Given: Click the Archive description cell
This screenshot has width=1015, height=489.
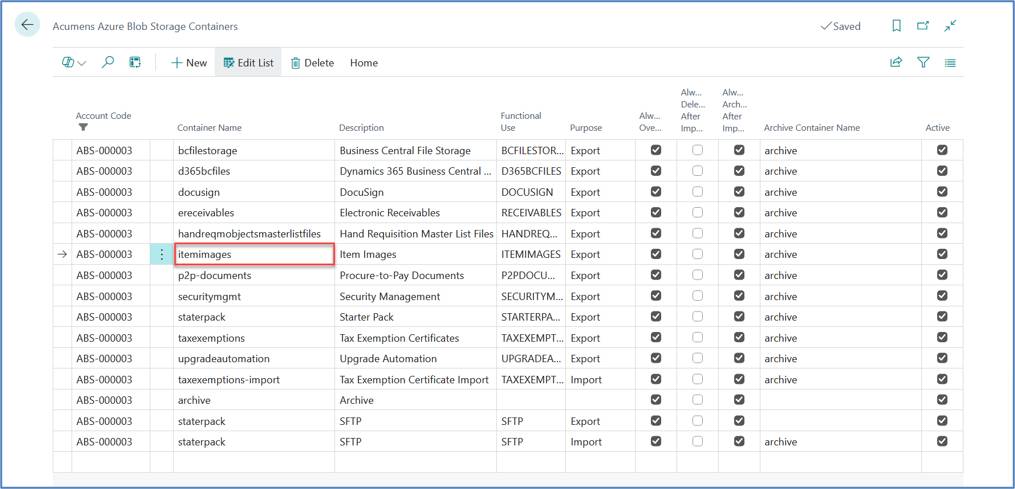Looking at the screenshot, I should pyautogui.click(x=416, y=400).
